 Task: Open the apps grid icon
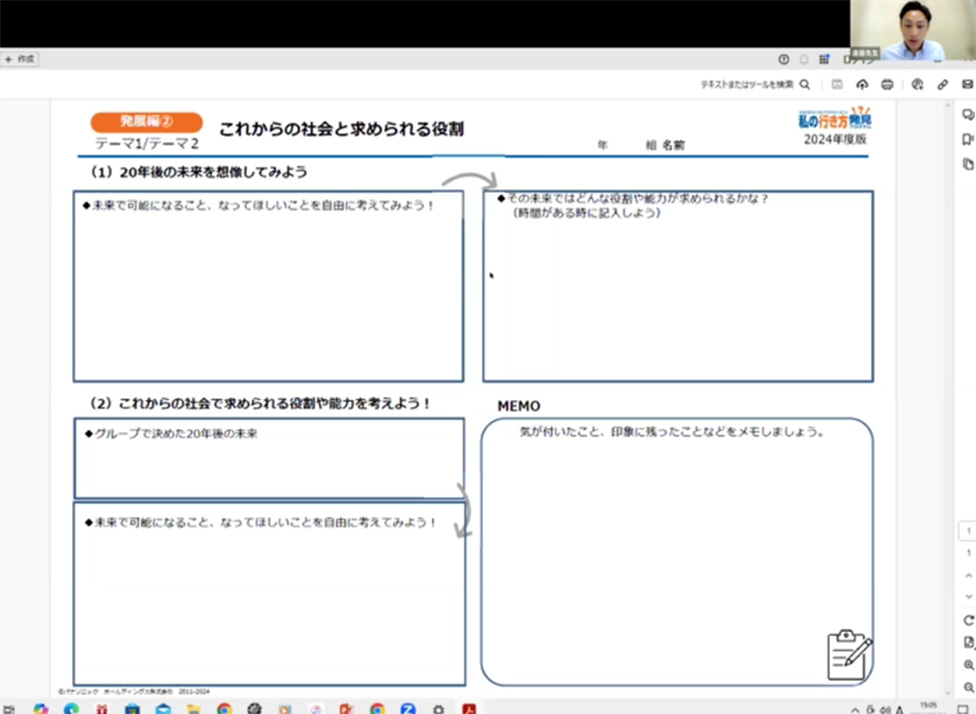point(824,59)
